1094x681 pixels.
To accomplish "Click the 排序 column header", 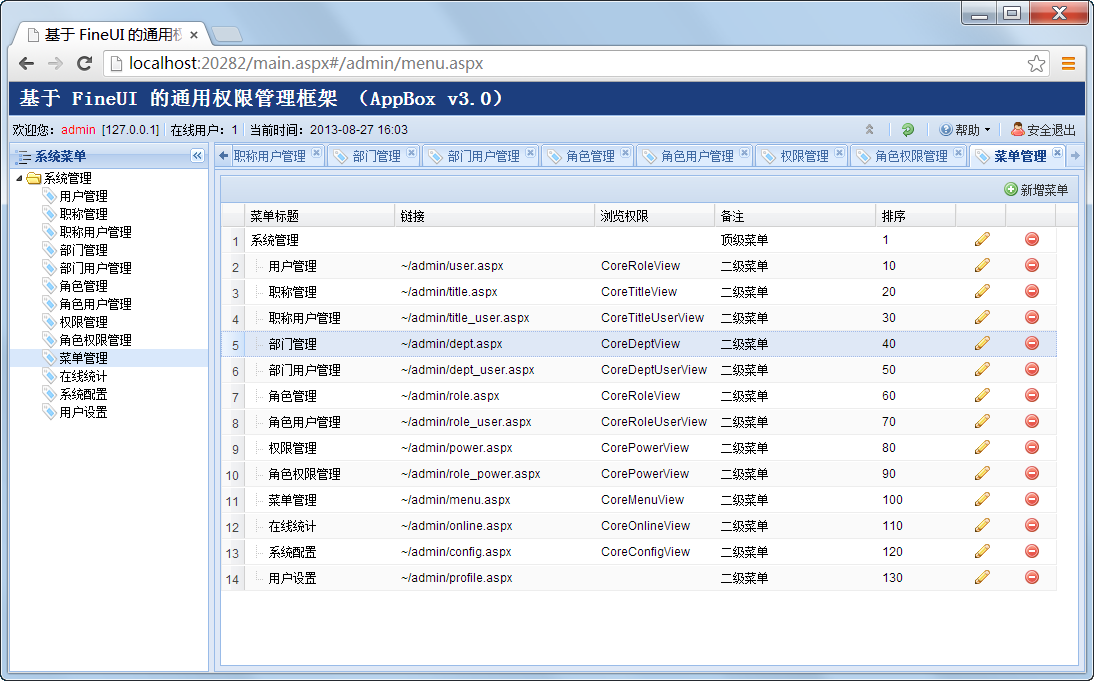I will pos(915,216).
